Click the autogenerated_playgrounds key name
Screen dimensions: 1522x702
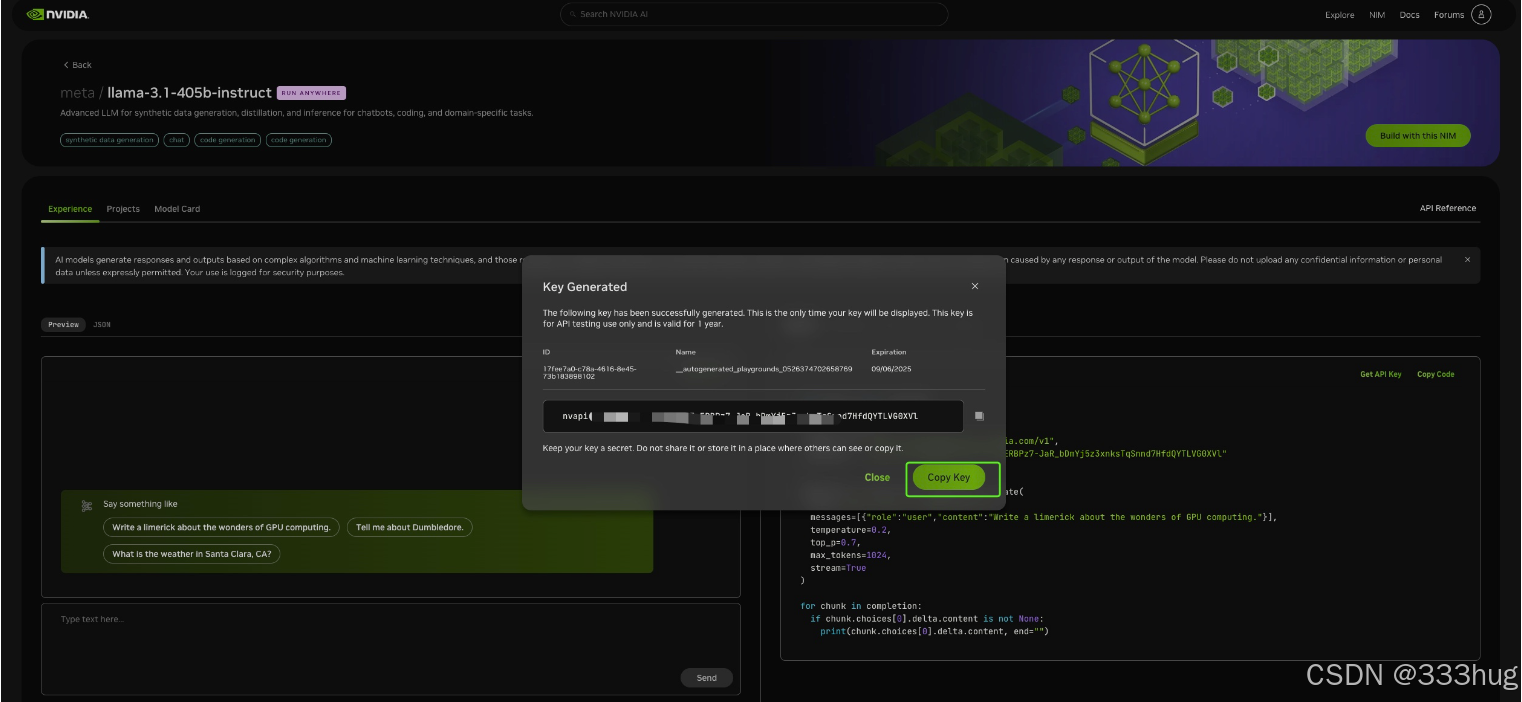(x=764, y=369)
